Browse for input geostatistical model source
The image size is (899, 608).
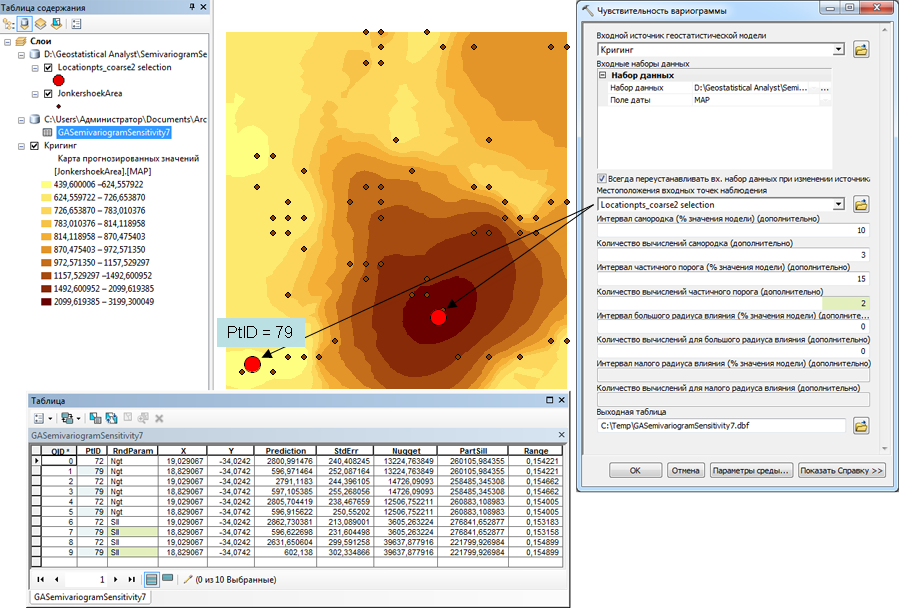click(861, 49)
